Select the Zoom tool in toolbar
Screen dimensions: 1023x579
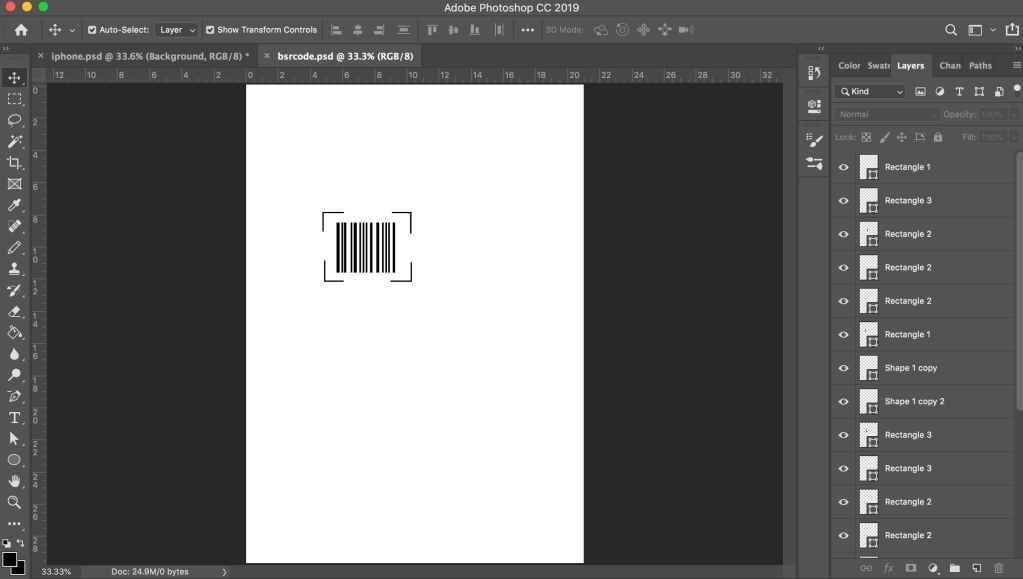point(15,502)
